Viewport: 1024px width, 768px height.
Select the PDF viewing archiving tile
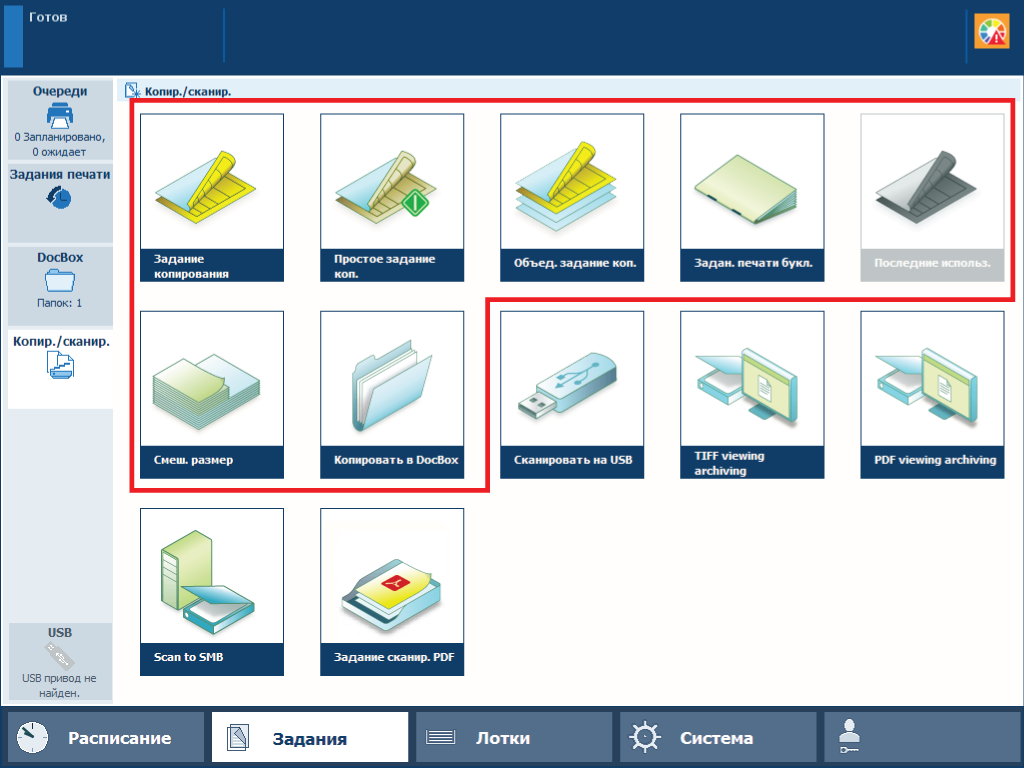(x=932, y=394)
